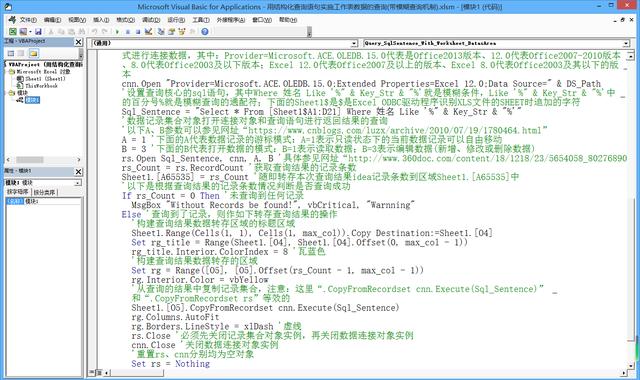The image size is (640, 380).
Task: Open Project Explorer toolbar icon
Action: (161, 31)
